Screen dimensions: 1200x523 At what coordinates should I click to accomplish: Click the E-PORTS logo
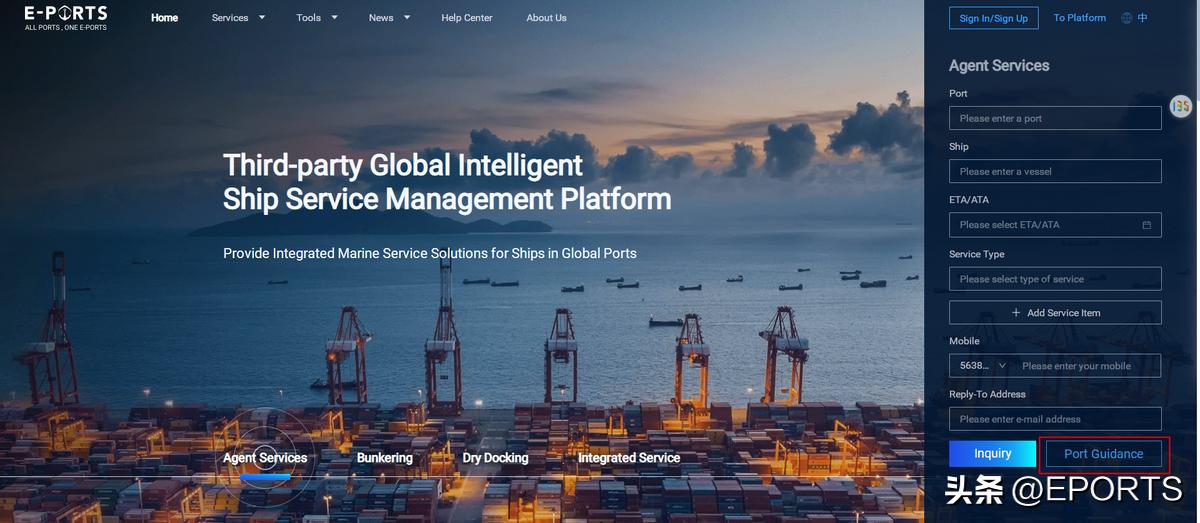[x=66, y=18]
